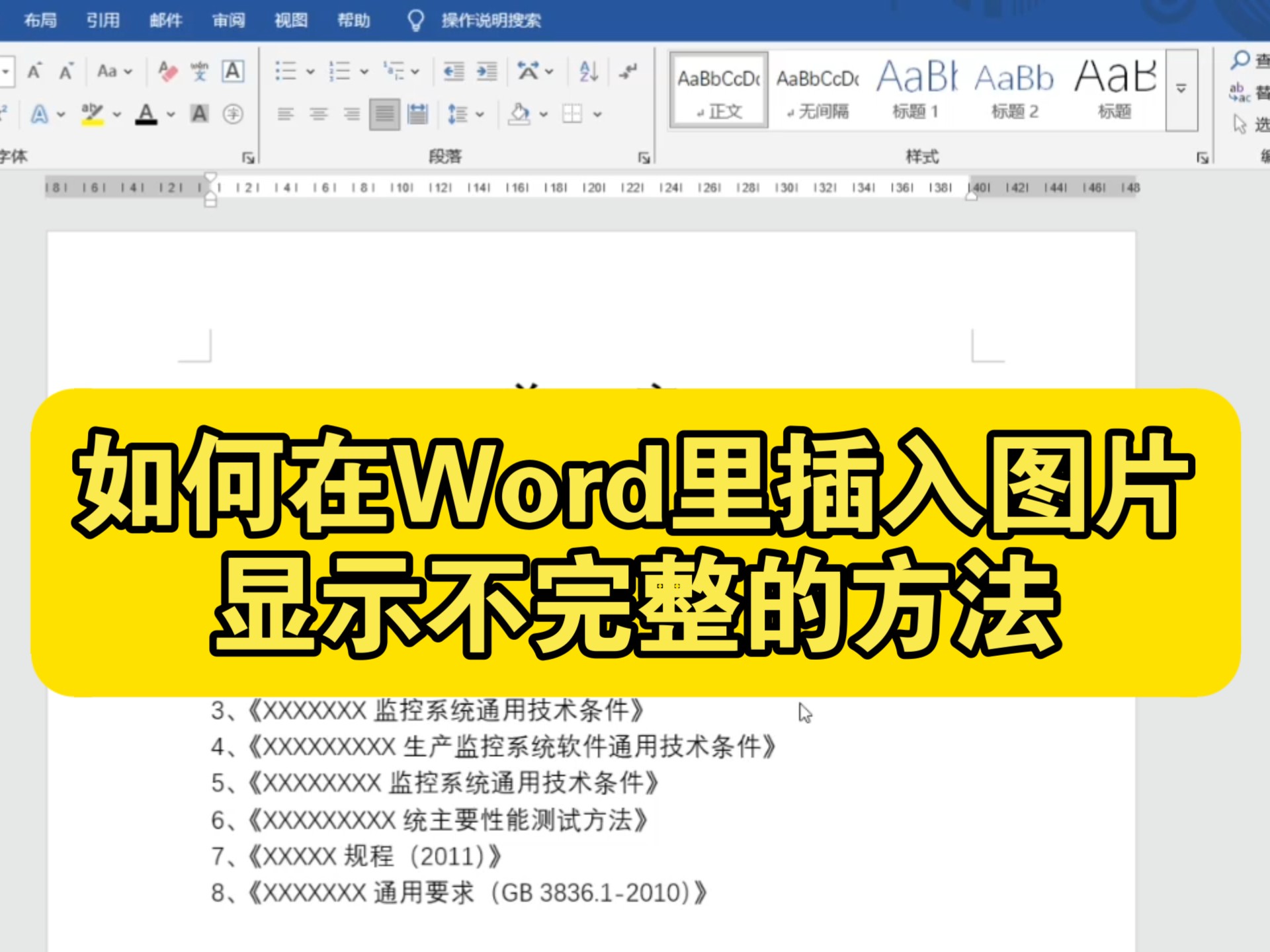Open the Font dialog launcher
1270x952 pixels.
click(x=248, y=157)
